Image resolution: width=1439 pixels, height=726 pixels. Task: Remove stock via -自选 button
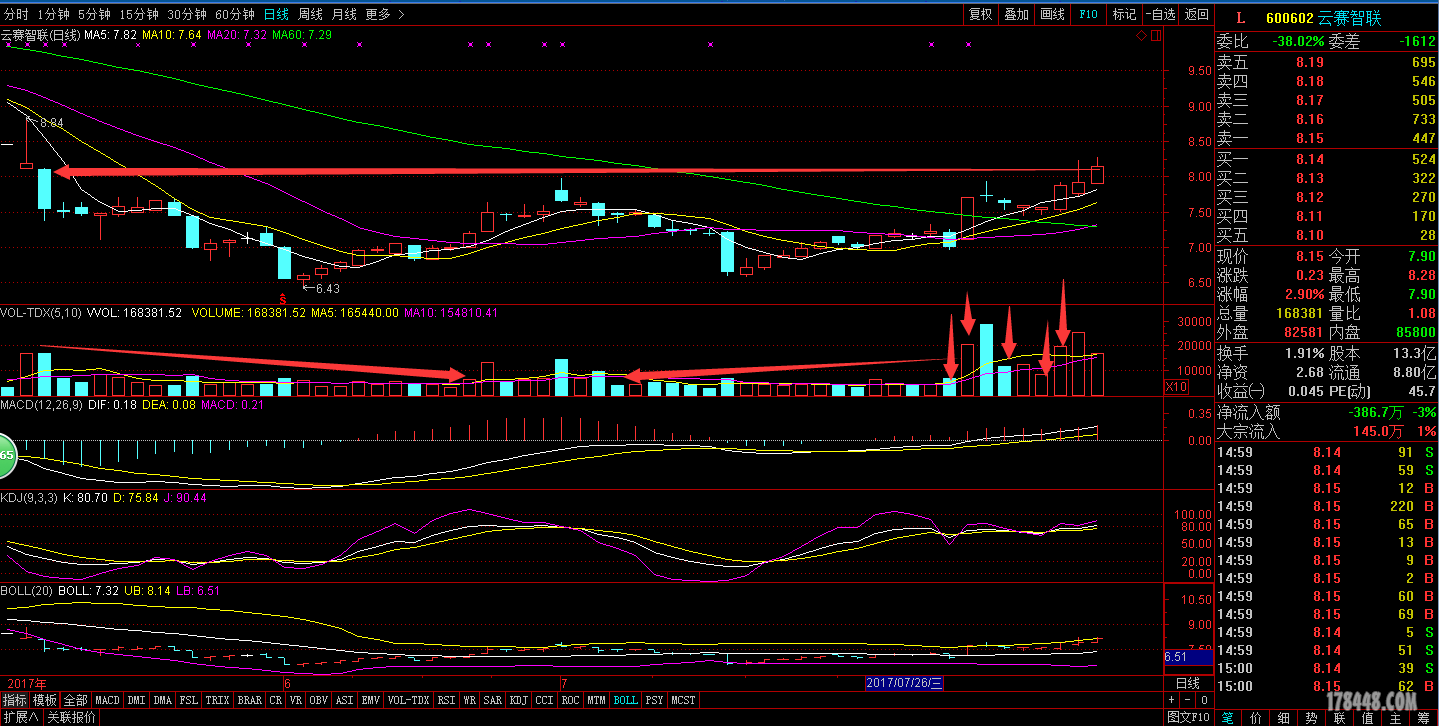pyautogui.click(x=1161, y=14)
